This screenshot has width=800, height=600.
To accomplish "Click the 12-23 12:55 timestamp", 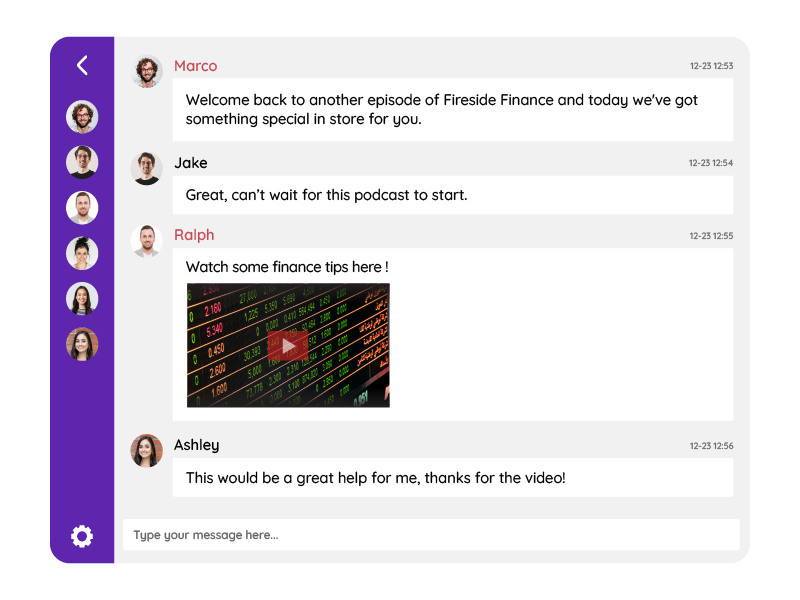I will click(x=710, y=237).
